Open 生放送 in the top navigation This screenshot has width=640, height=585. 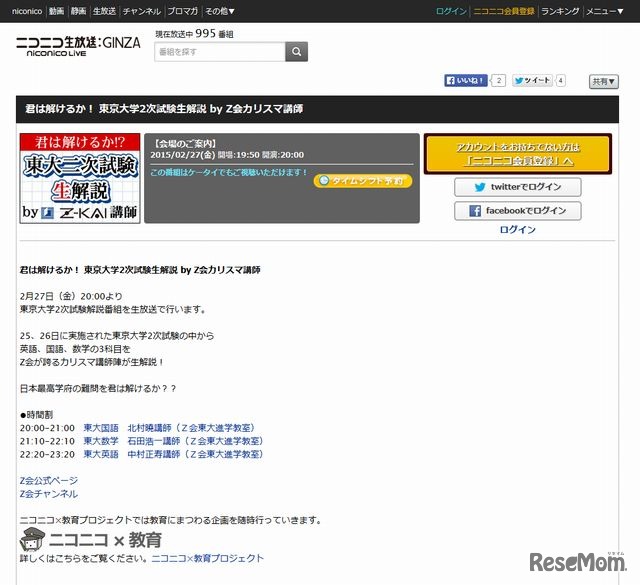(x=104, y=11)
